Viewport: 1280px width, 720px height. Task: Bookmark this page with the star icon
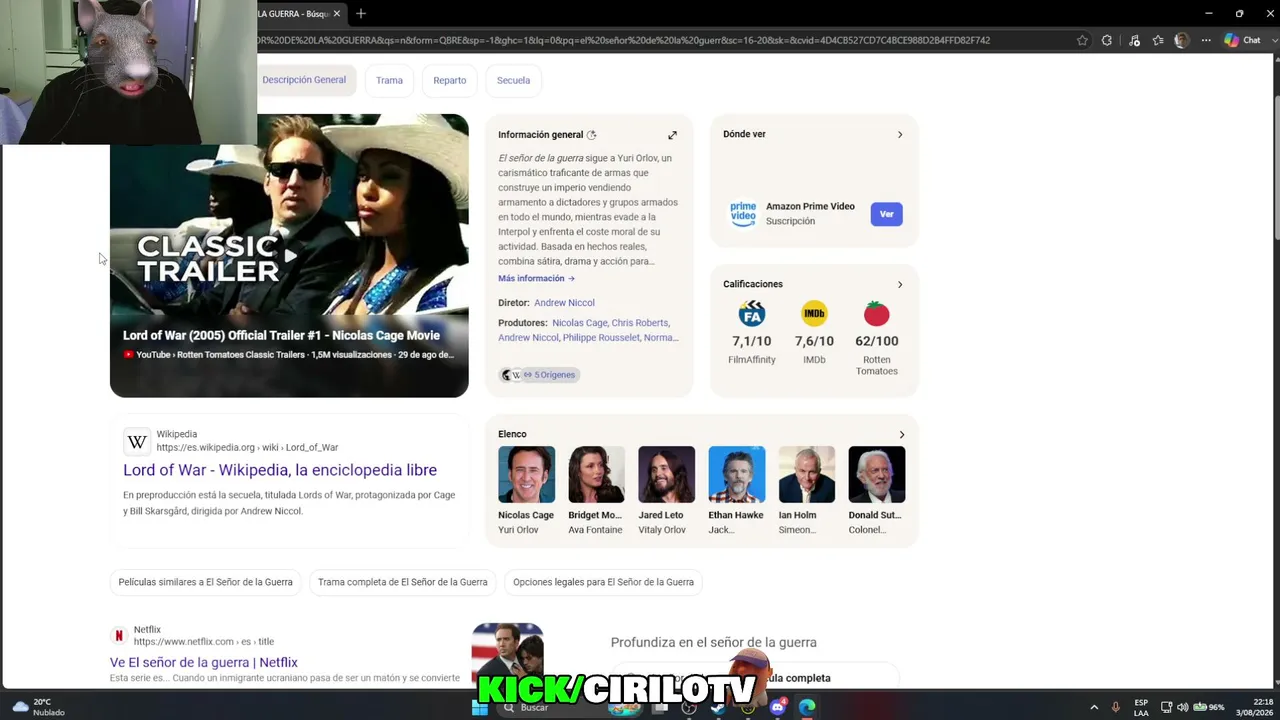pyautogui.click(x=1082, y=41)
